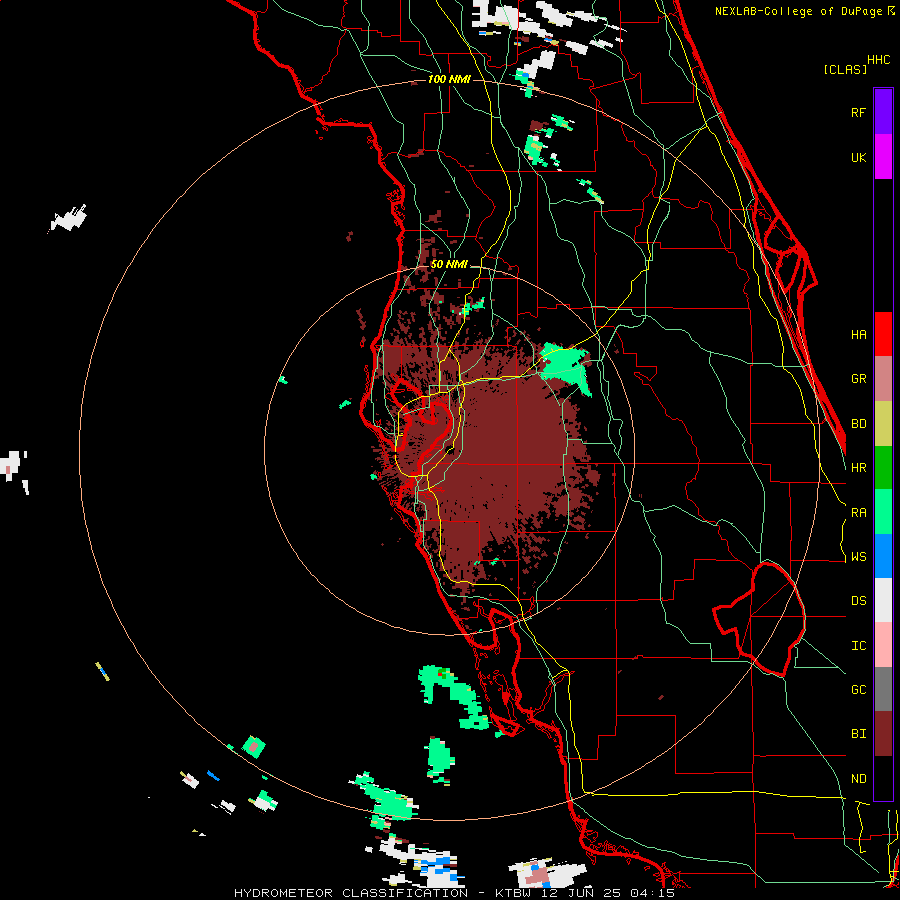Click the "GR" legend label

click(858, 379)
